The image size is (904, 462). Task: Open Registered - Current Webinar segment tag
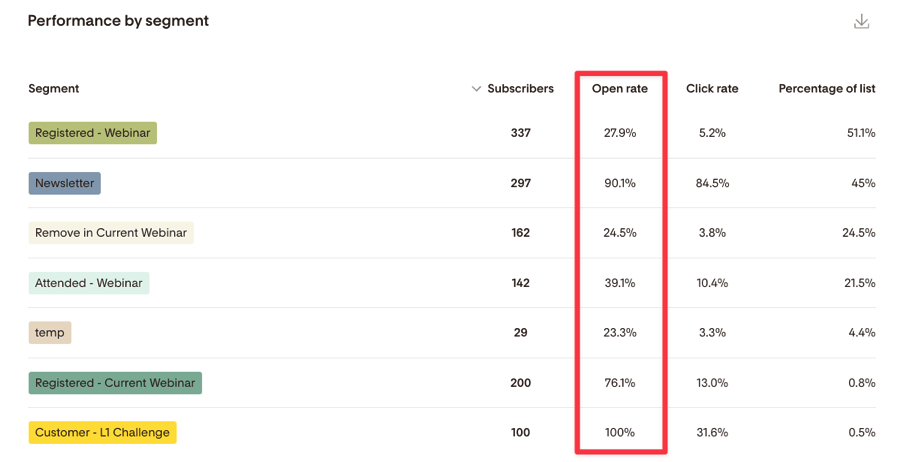pyautogui.click(x=115, y=382)
